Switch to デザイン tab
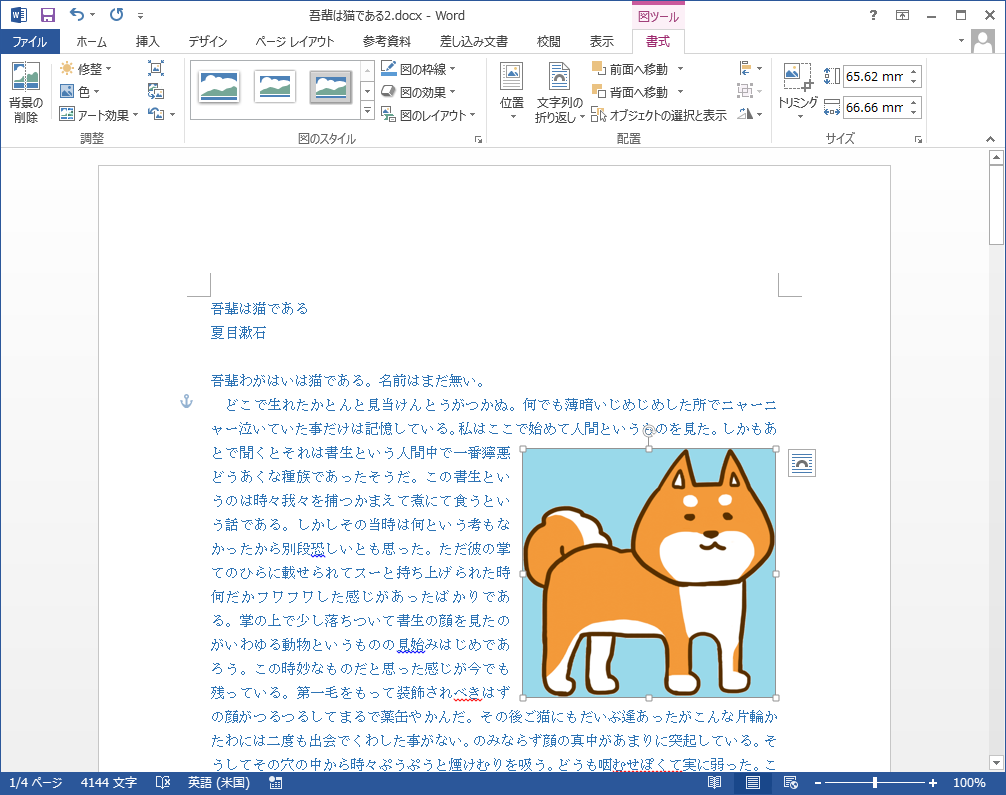 tap(208, 42)
